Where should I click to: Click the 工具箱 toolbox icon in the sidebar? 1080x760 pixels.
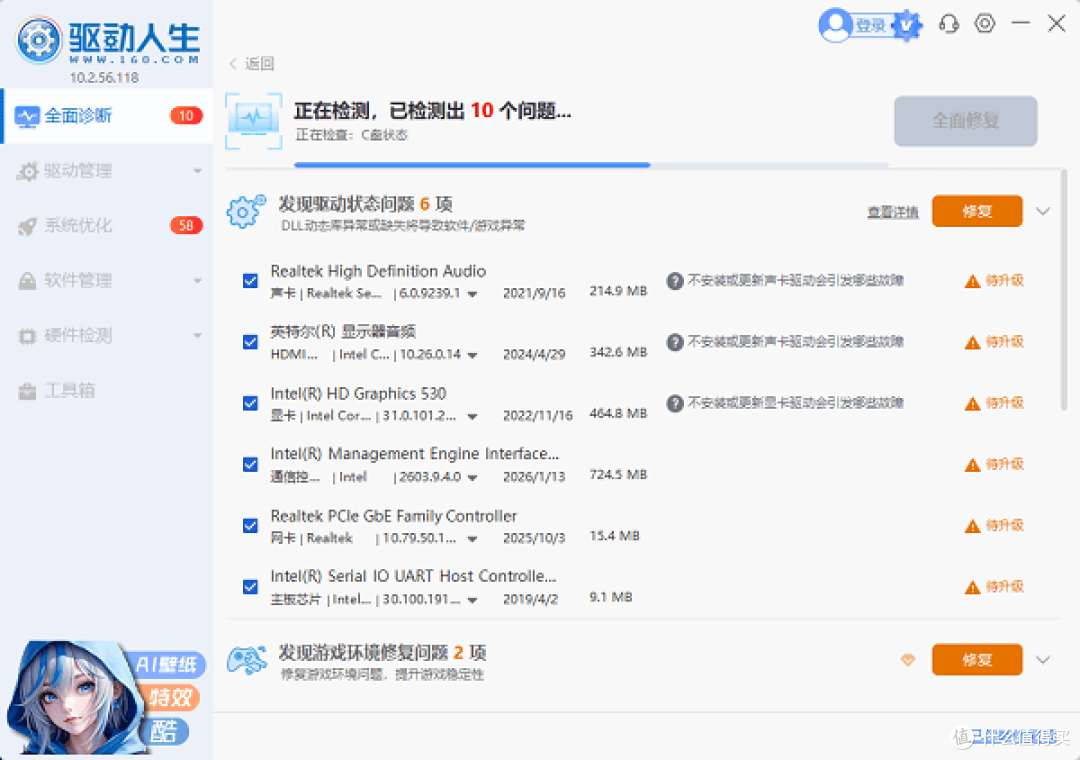(27, 391)
